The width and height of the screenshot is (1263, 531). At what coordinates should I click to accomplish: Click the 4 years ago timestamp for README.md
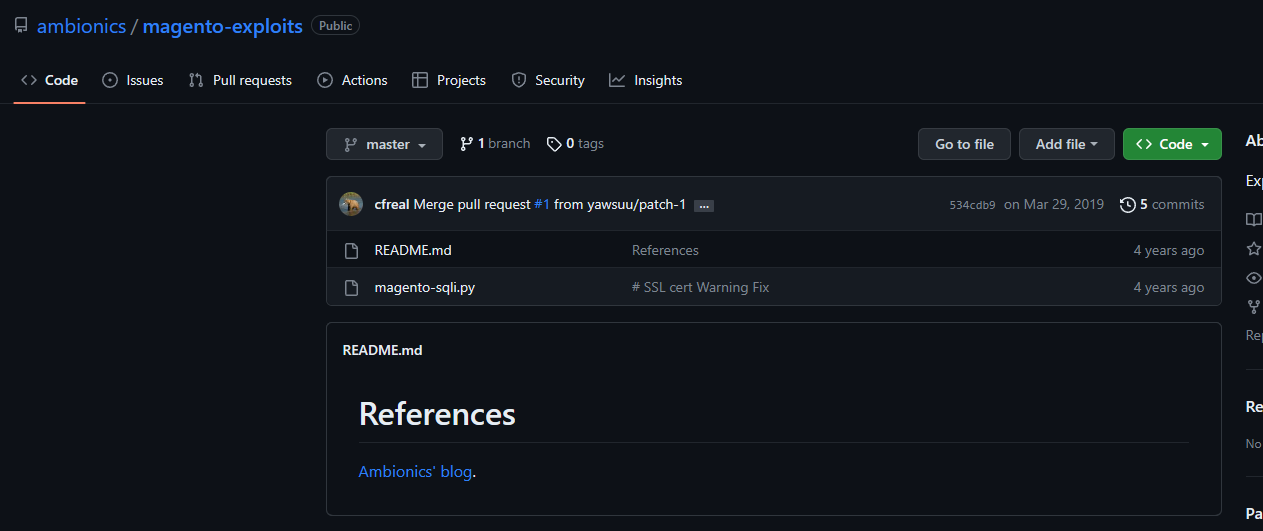click(1168, 250)
